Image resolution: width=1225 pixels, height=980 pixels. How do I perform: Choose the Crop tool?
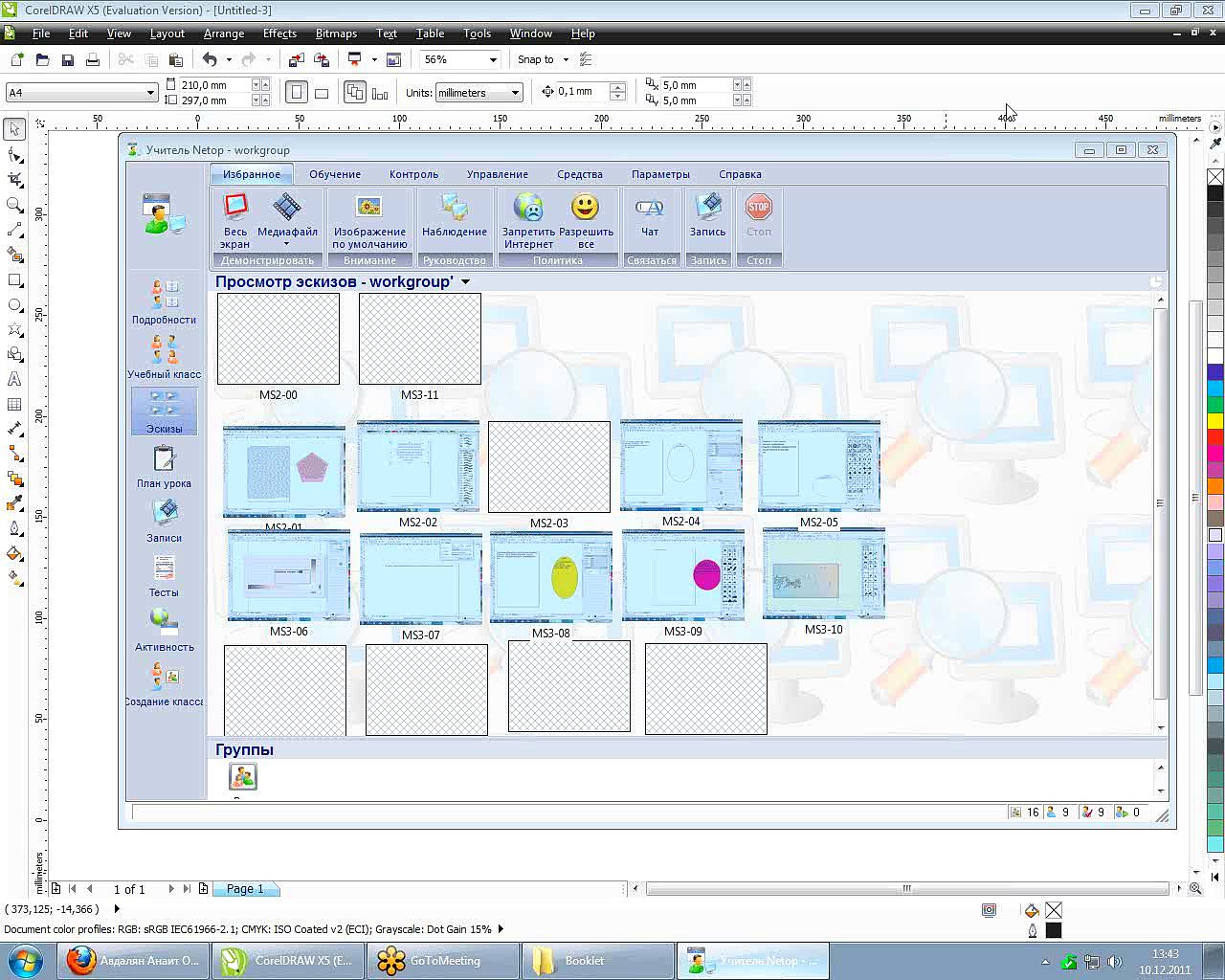tap(15, 179)
